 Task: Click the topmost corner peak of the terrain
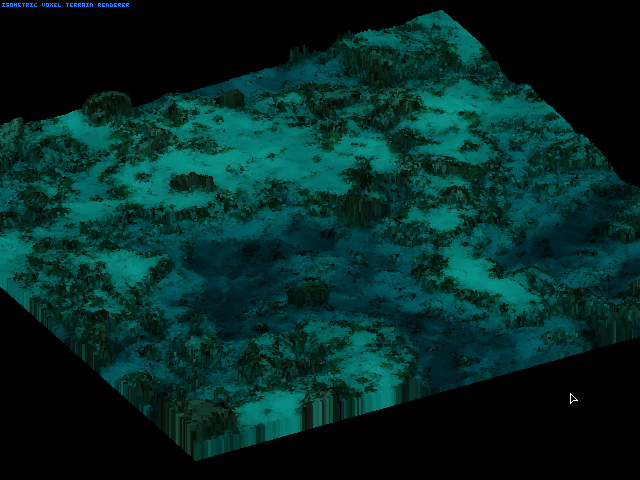coord(441,14)
